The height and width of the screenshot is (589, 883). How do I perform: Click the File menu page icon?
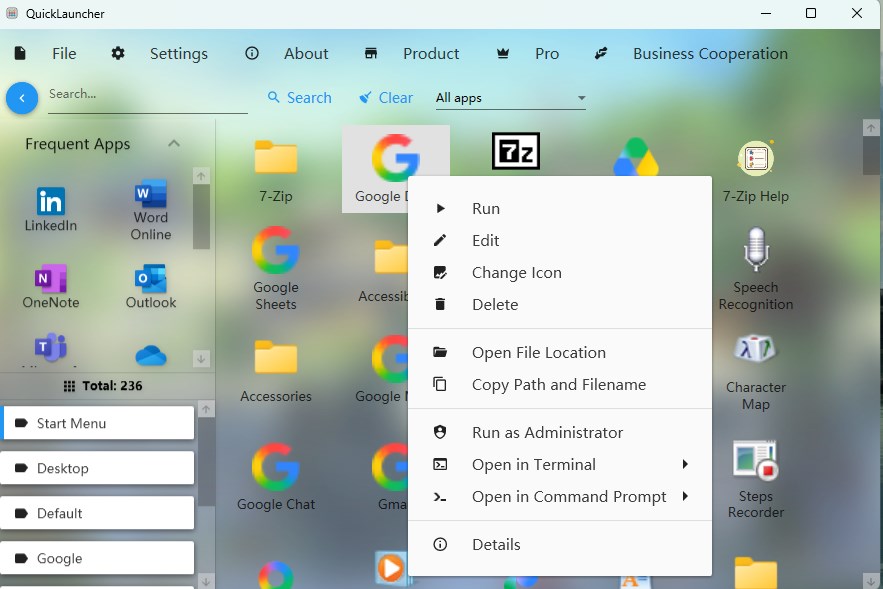(x=20, y=53)
